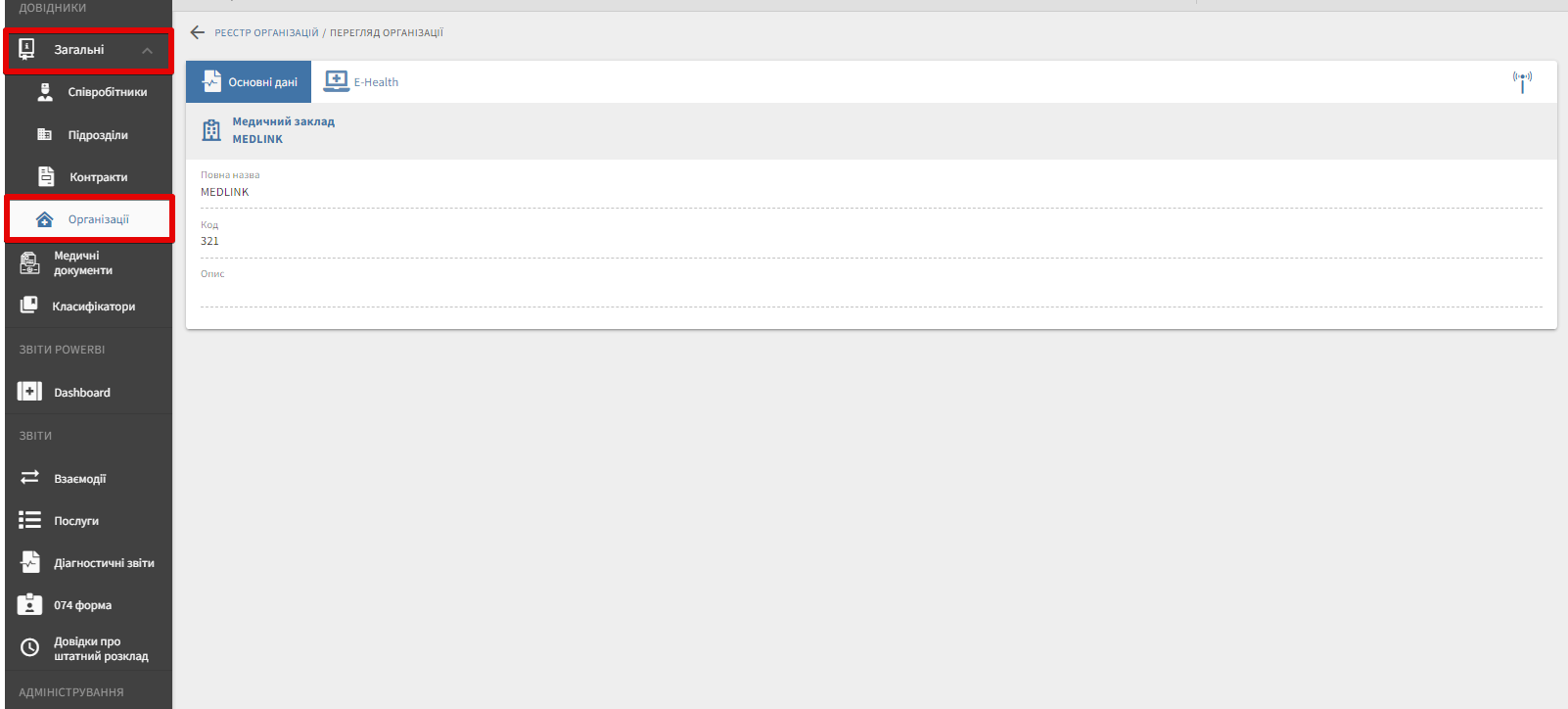Image resolution: width=1568 pixels, height=709 pixels.
Task: Click the Повна назва MEDLINK field
Action: point(225,192)
